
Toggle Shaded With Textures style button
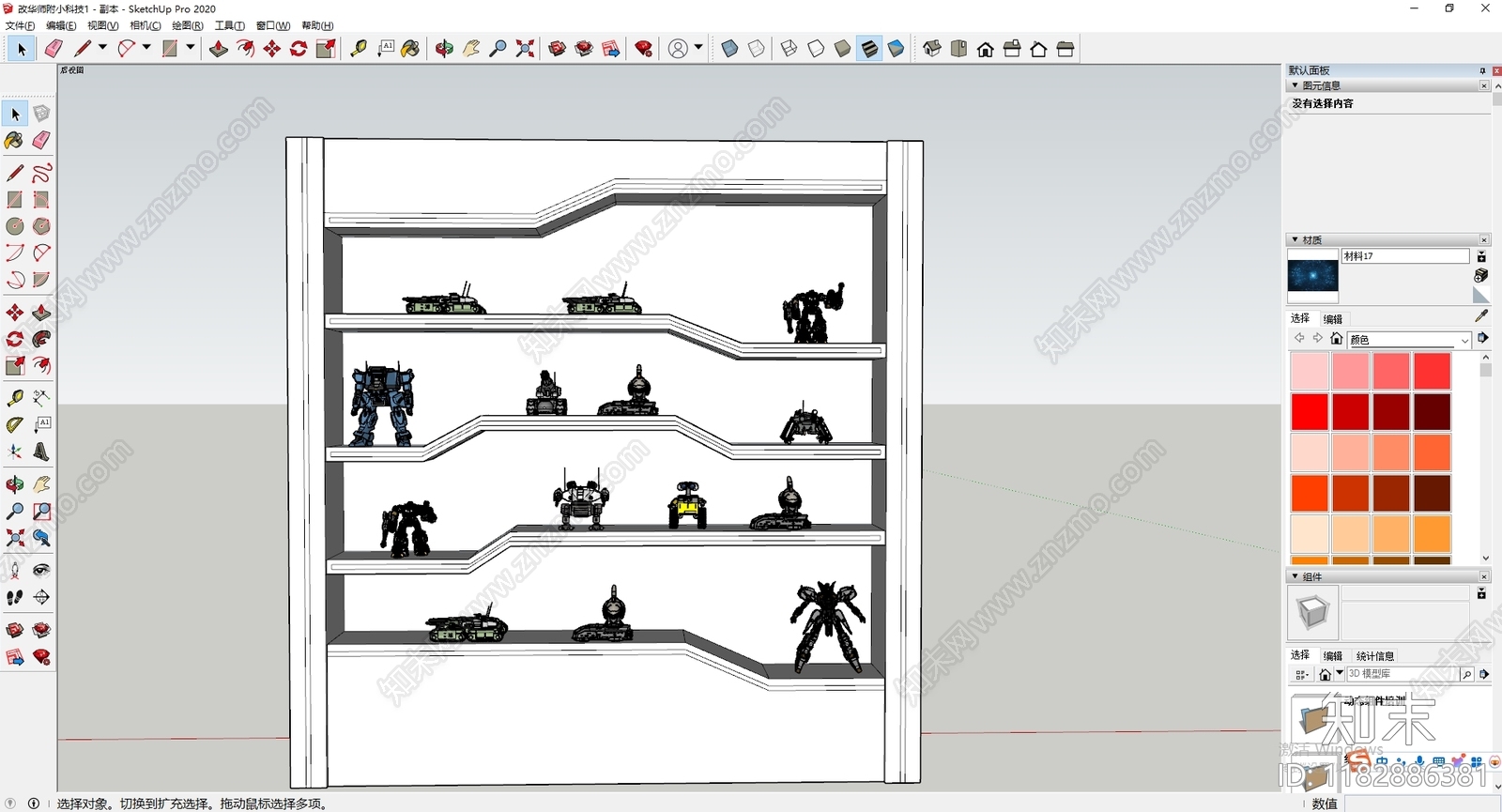pyautogui.click(x=870, y=49)
